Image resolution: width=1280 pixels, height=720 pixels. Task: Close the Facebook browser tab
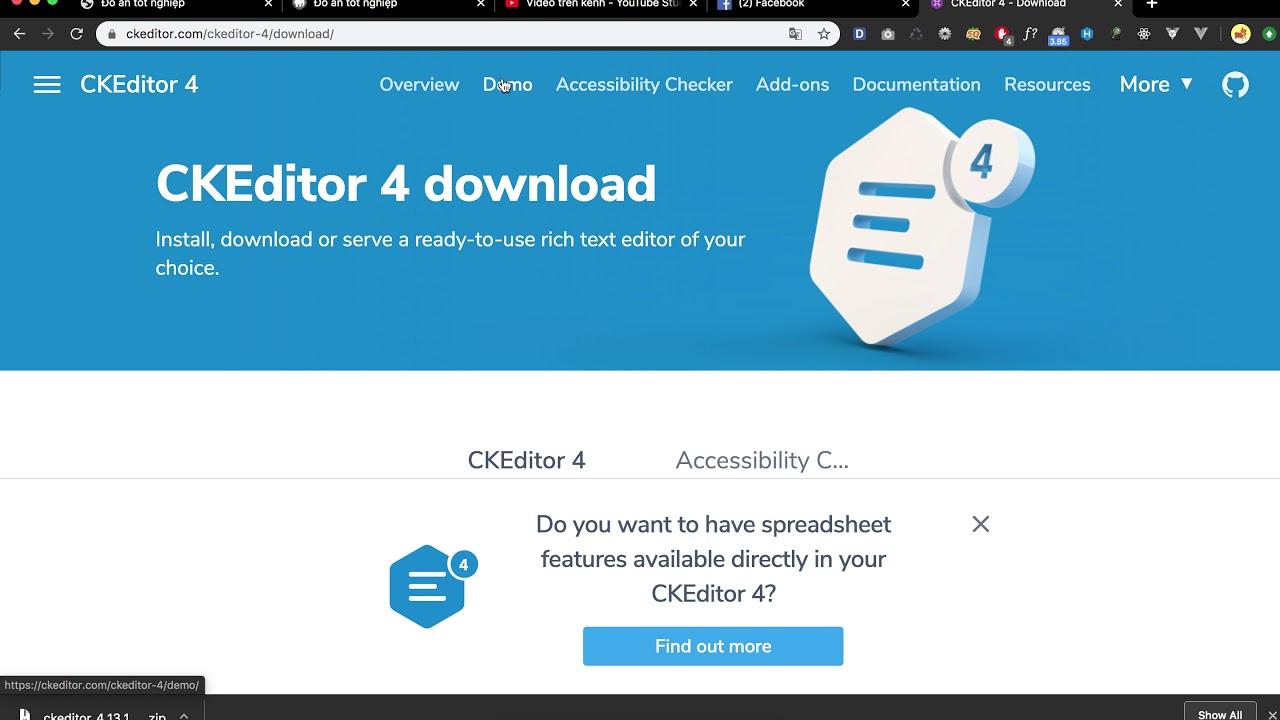point(906,5)
